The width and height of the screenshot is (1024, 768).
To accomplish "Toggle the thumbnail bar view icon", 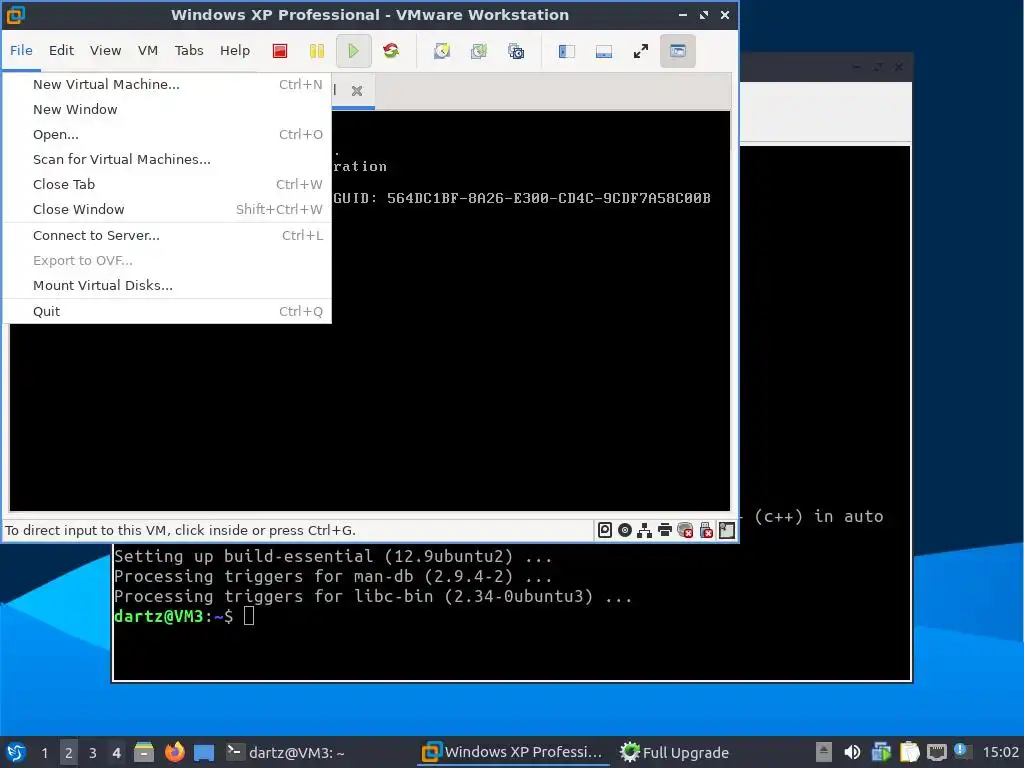I will click(603, 51).
